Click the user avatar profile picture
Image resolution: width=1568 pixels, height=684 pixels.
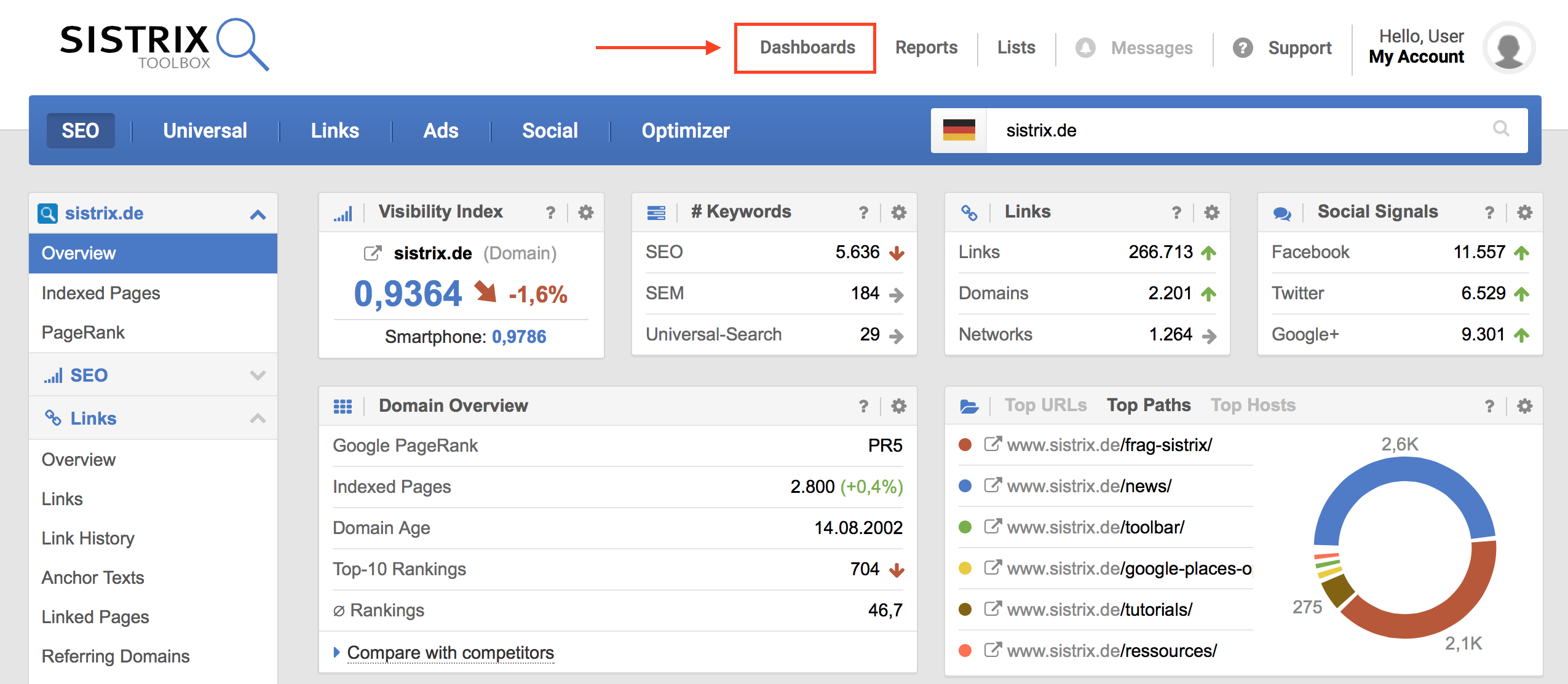(x=1508, y=48)
